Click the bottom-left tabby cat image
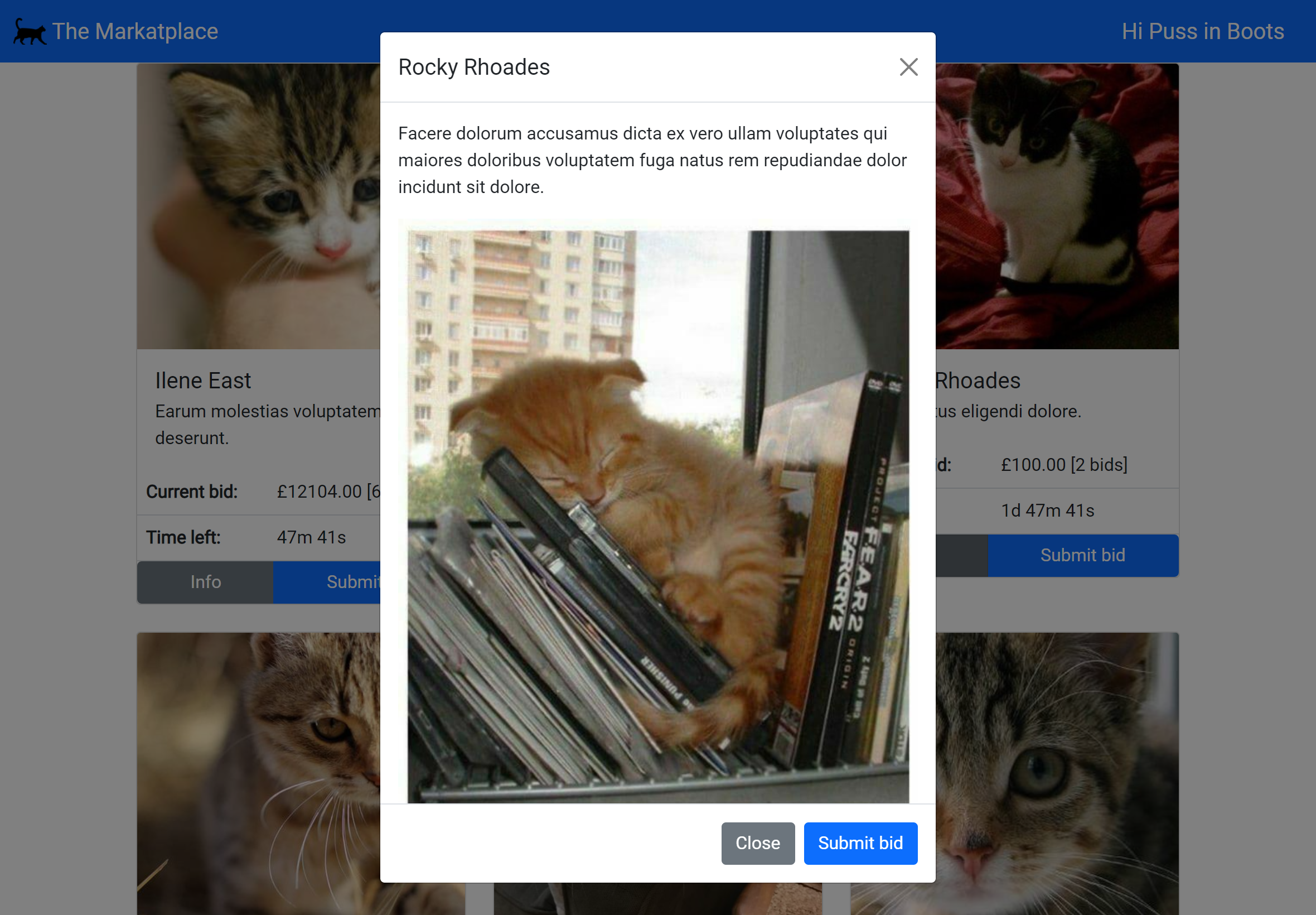The width and height of the screenshot is (1316, 915). (258, 774)
